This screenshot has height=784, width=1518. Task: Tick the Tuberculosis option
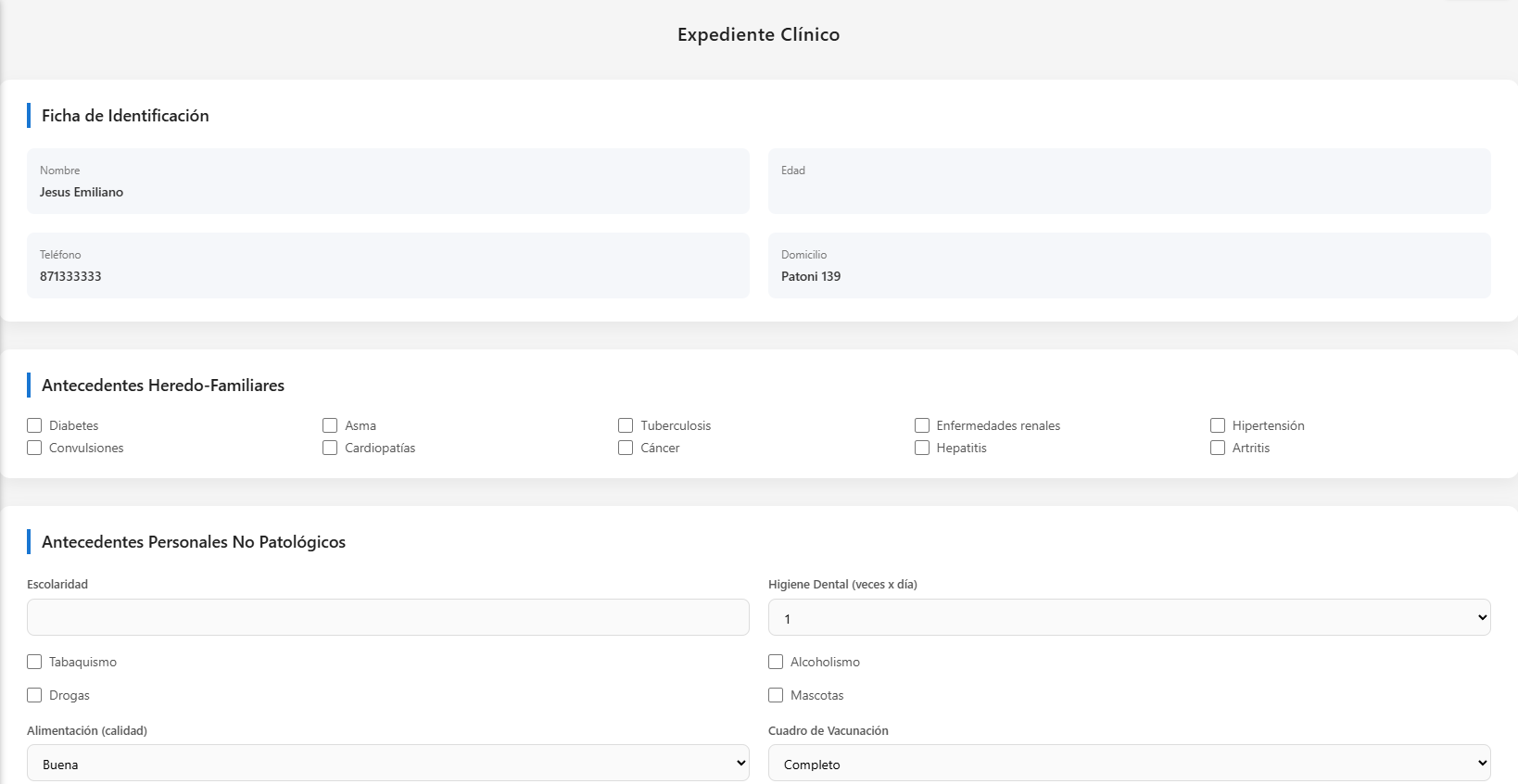point(626,425)
